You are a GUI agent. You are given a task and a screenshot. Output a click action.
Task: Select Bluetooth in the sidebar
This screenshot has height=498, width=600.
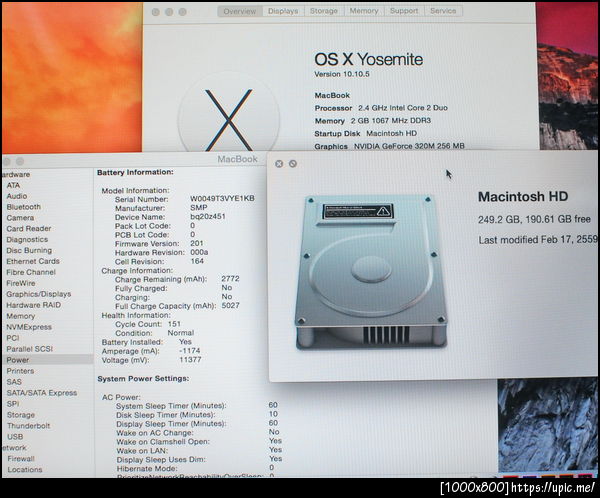click(x=23, y=207)
